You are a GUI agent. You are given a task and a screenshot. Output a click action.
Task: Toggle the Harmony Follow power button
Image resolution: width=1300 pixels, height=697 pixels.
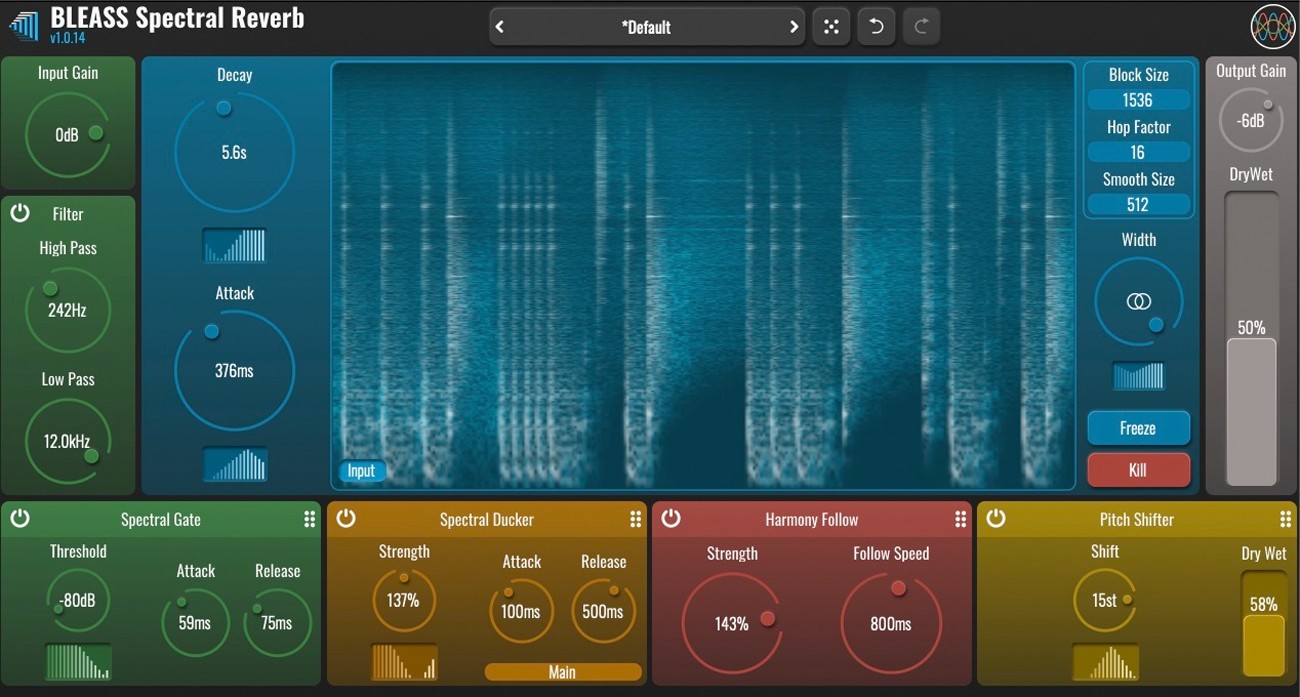coord(671,518)
